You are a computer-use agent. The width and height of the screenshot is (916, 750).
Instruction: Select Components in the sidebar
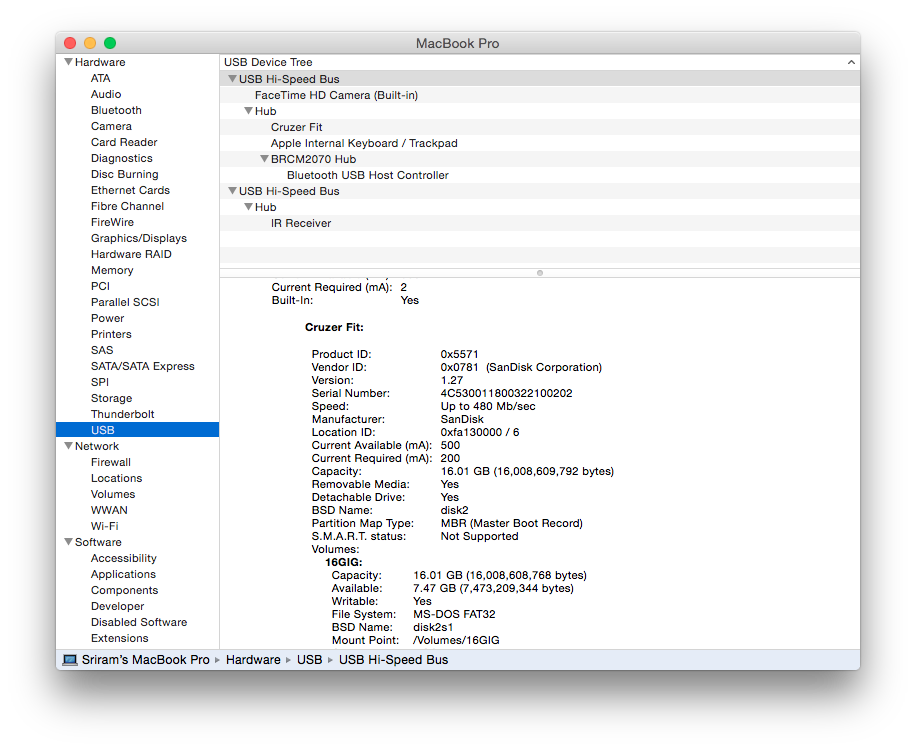tap(124, 590)
